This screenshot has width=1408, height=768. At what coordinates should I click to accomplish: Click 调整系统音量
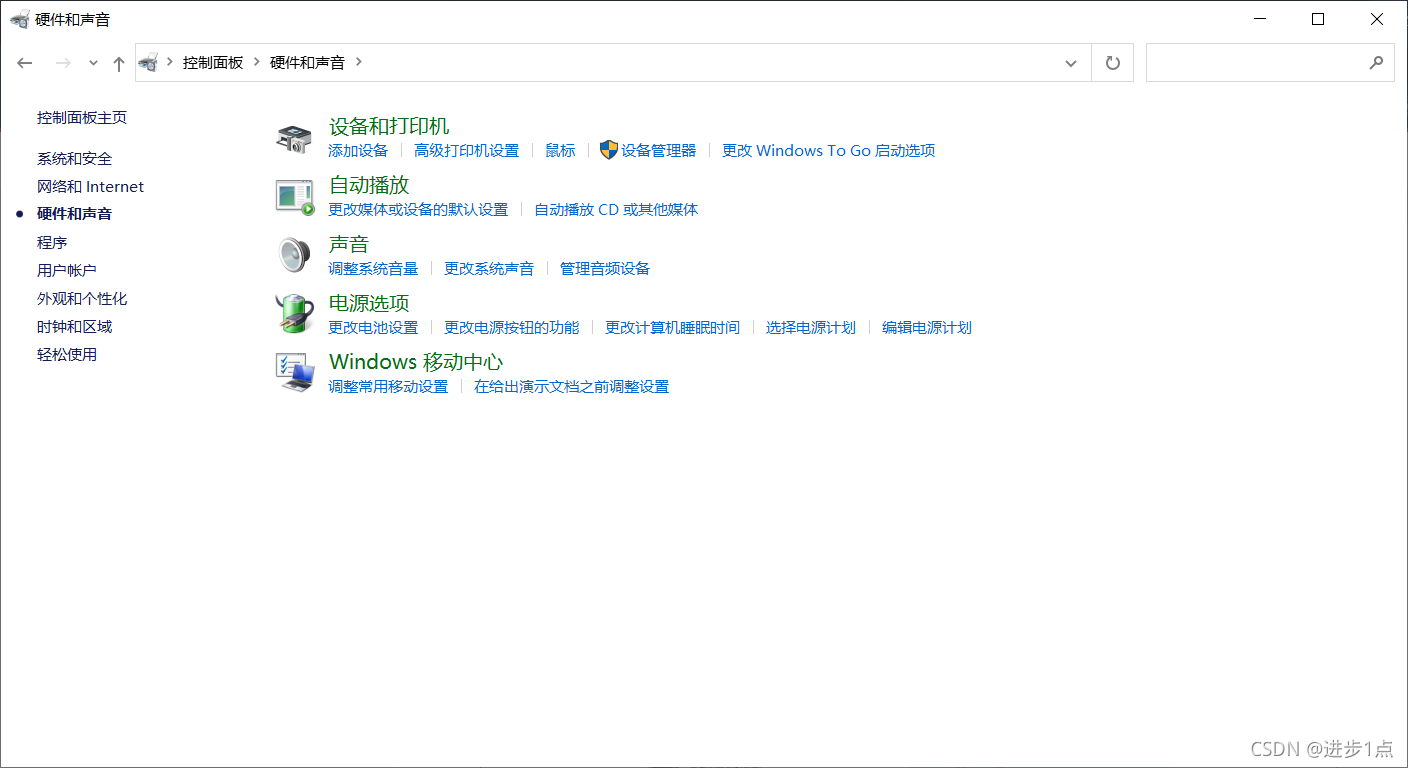click(373, 268)
